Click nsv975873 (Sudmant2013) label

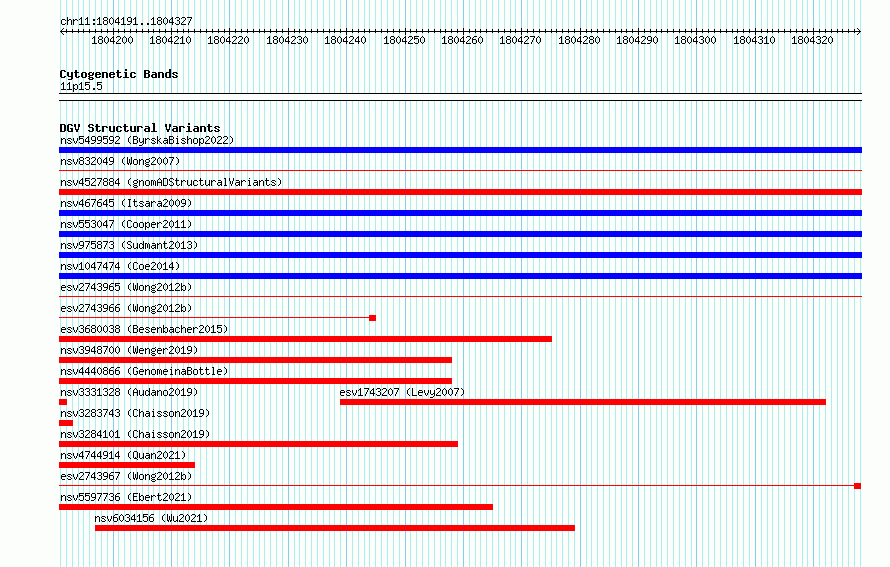129,245
